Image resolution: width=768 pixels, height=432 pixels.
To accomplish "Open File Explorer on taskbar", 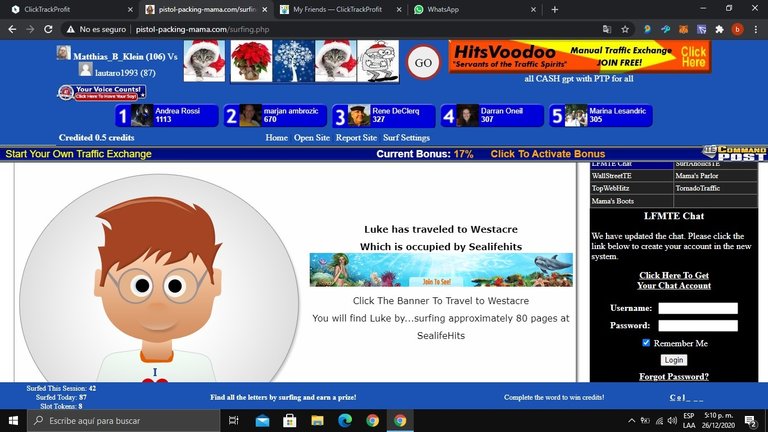I will [317, 421].
